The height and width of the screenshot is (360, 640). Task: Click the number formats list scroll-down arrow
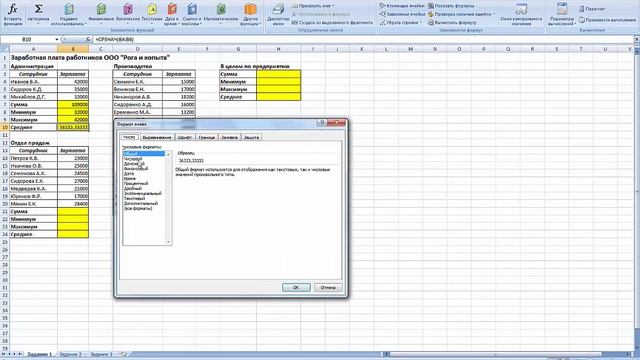click(x=168, y=242)
